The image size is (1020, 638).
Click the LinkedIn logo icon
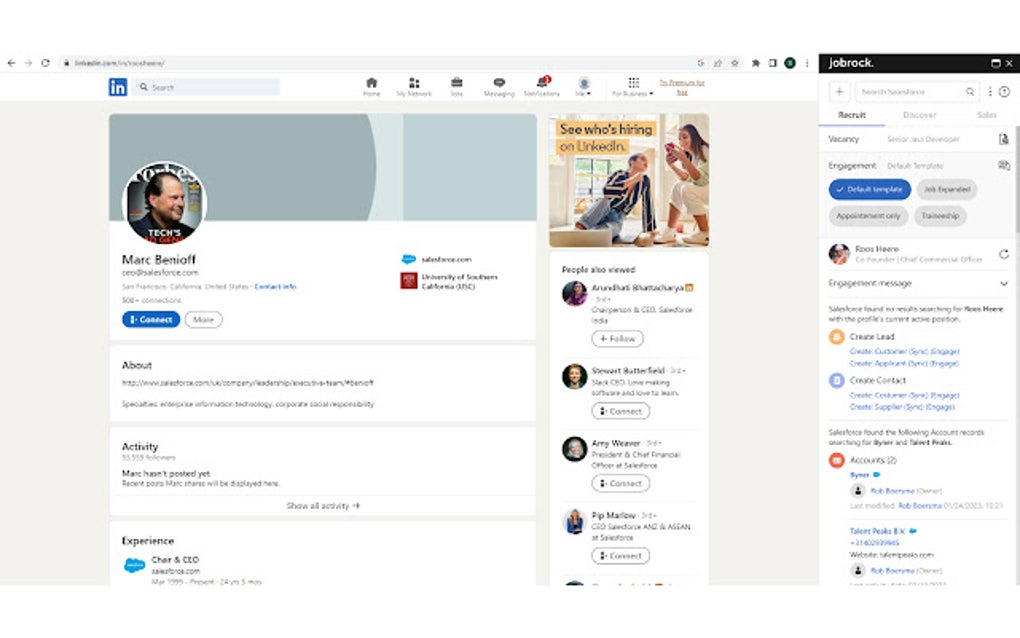118,87
